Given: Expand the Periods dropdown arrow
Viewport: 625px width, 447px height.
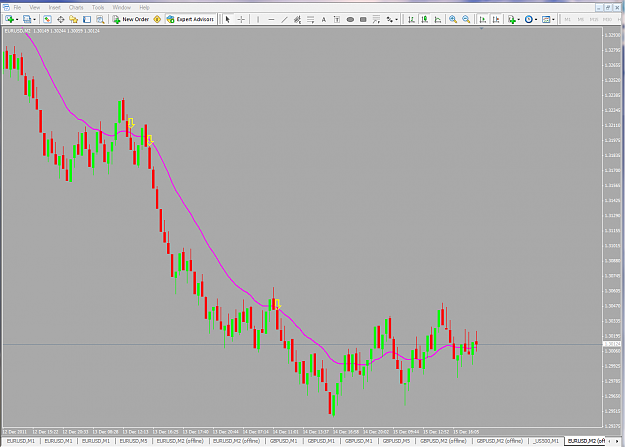Looking at the screenshot, I should [x=536, y=20].
